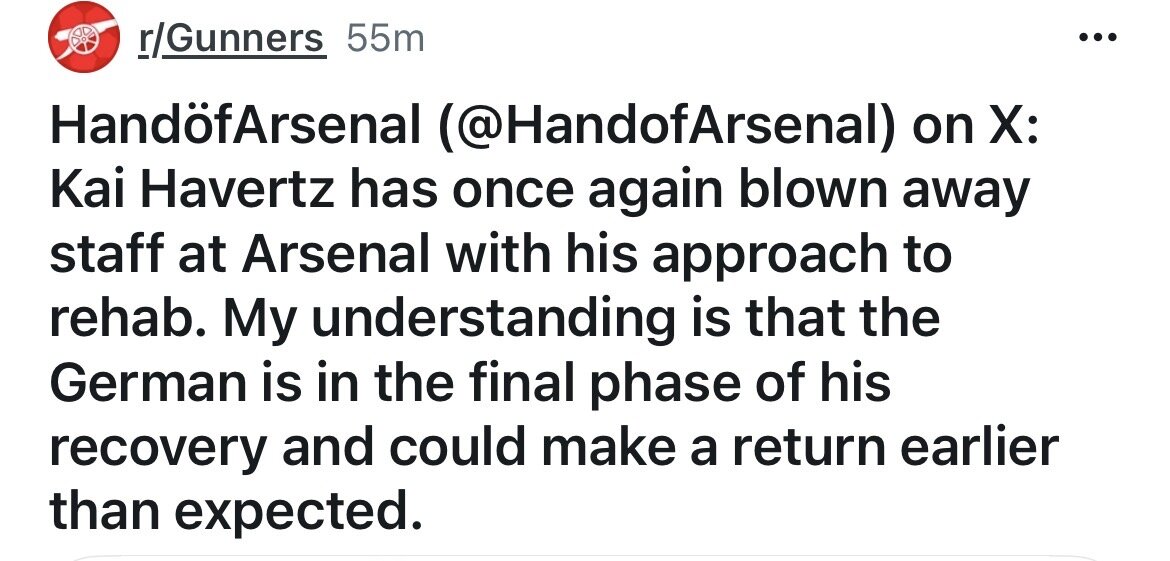
Task: Click the word "recovery" in the post
Action: click(x=160, y=444)
